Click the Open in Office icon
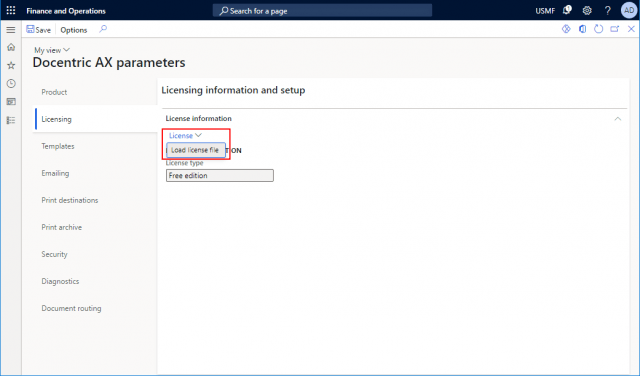Image resolution: width=640 pixels, height=376 pixels. pyautogui.click(x=582, y=29)
